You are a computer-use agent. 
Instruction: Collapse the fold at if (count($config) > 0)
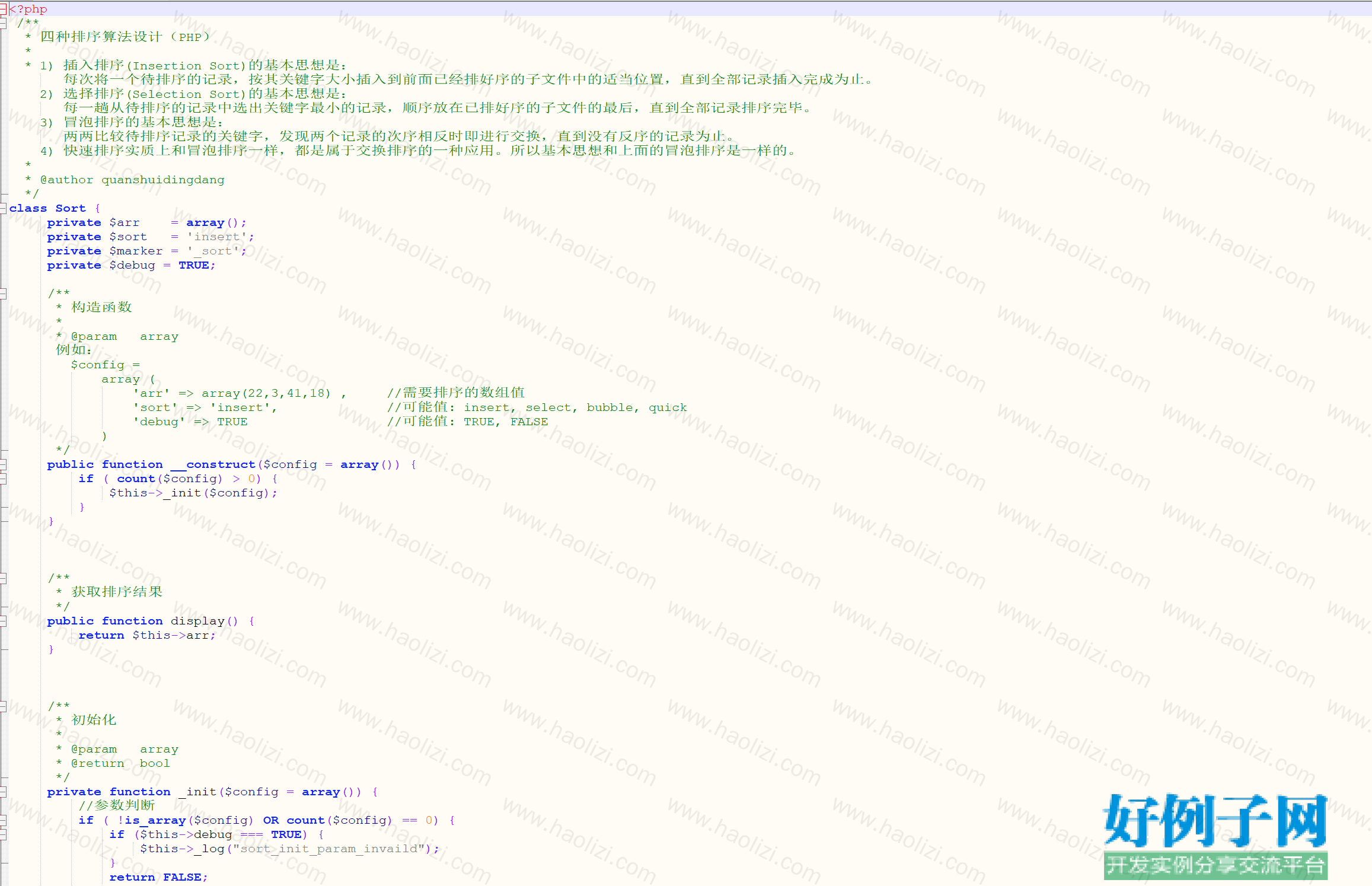pos(3,479)
